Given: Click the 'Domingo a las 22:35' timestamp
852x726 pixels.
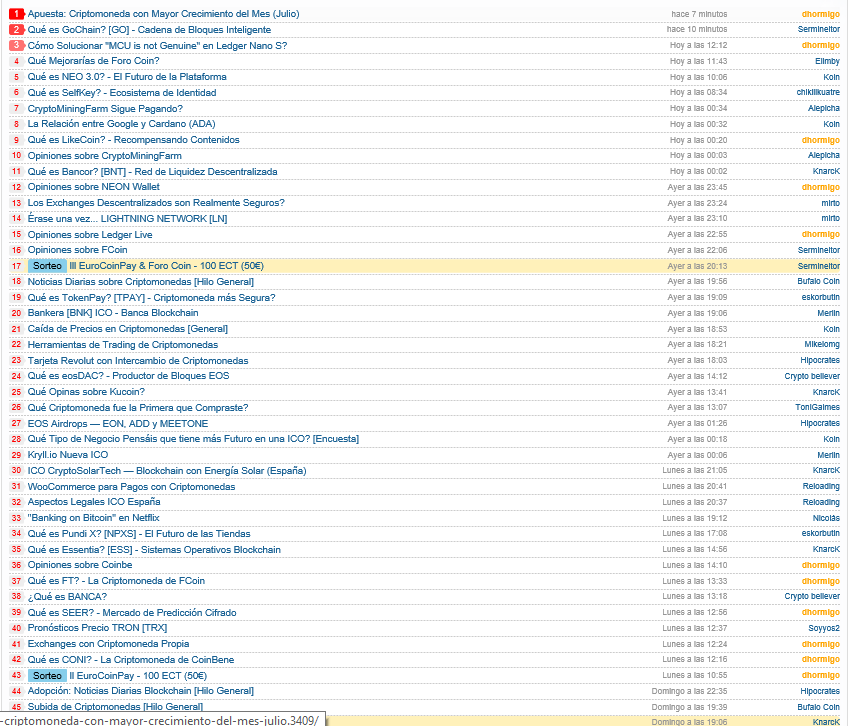Looking at the screenshot, I should tap(690, 691).
